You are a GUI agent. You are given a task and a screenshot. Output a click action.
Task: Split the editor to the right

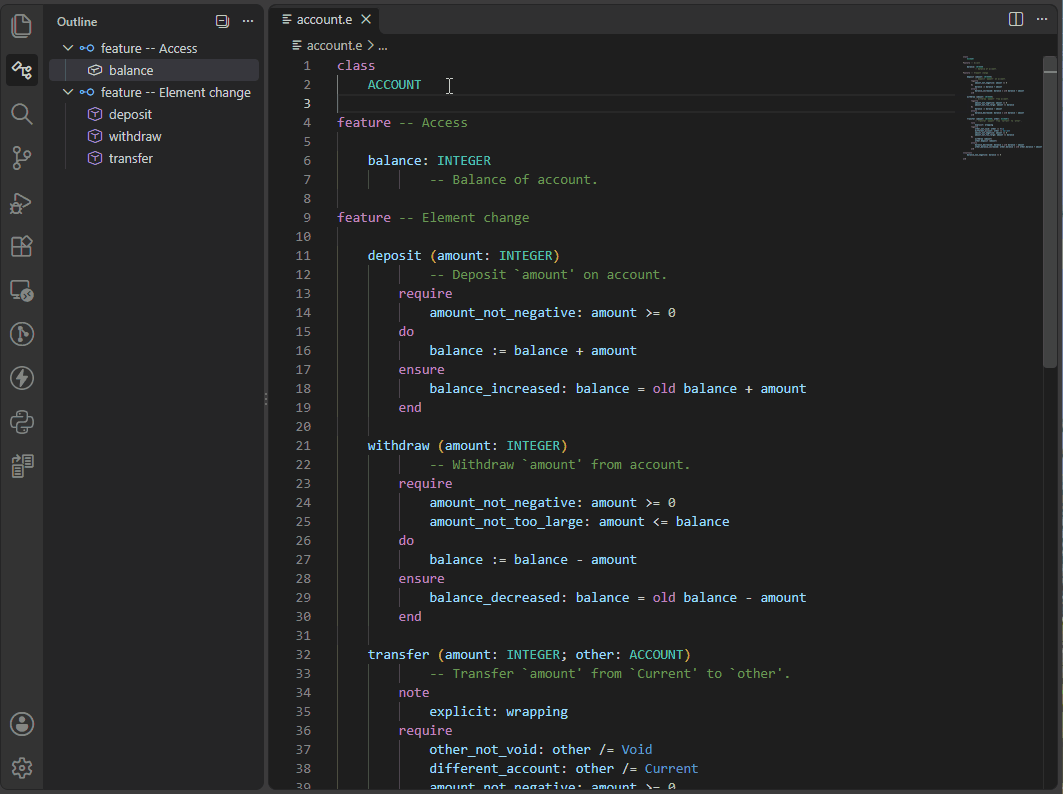[x=1016, y=19]
